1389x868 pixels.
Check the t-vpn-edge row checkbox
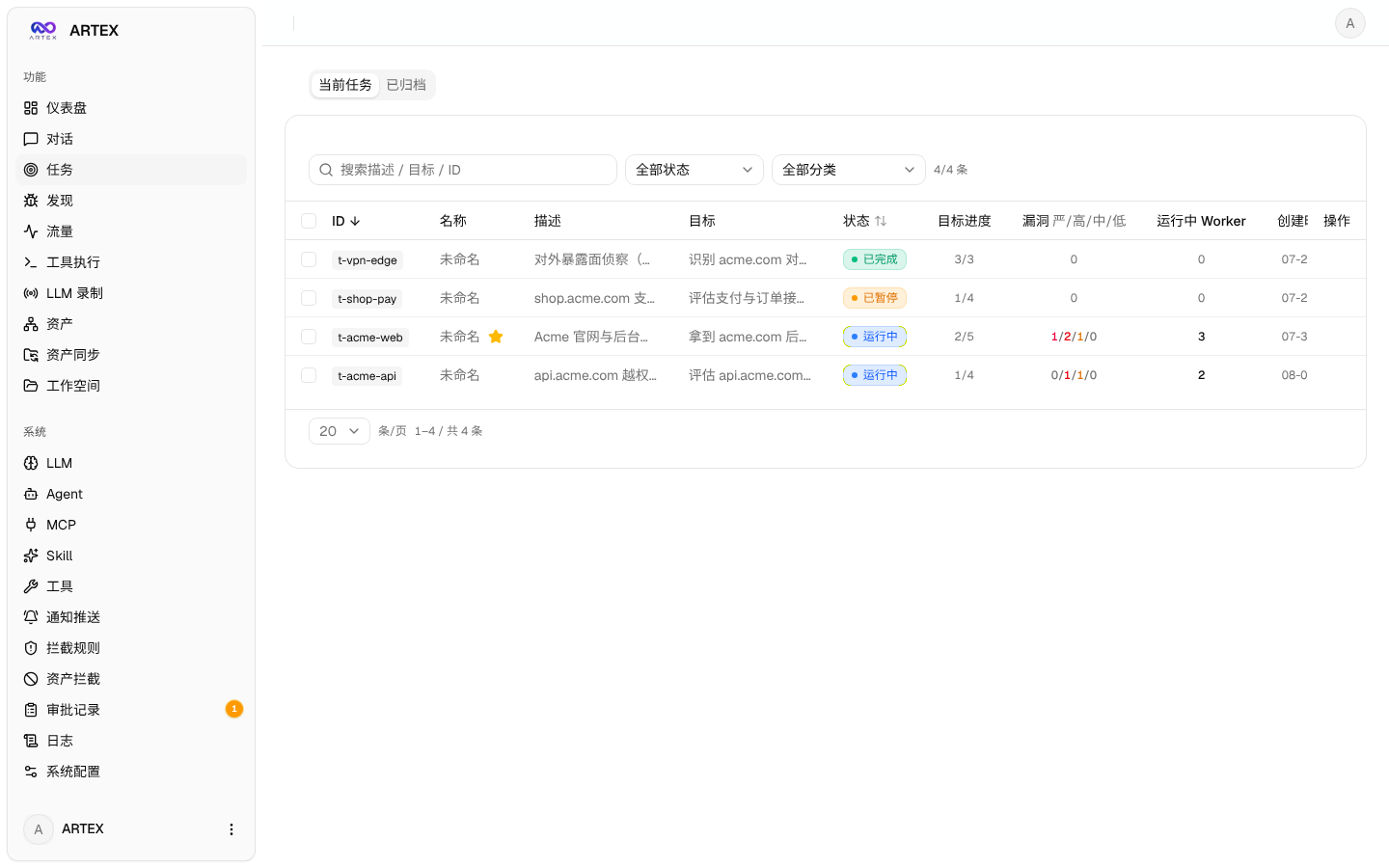coord(309,259)
